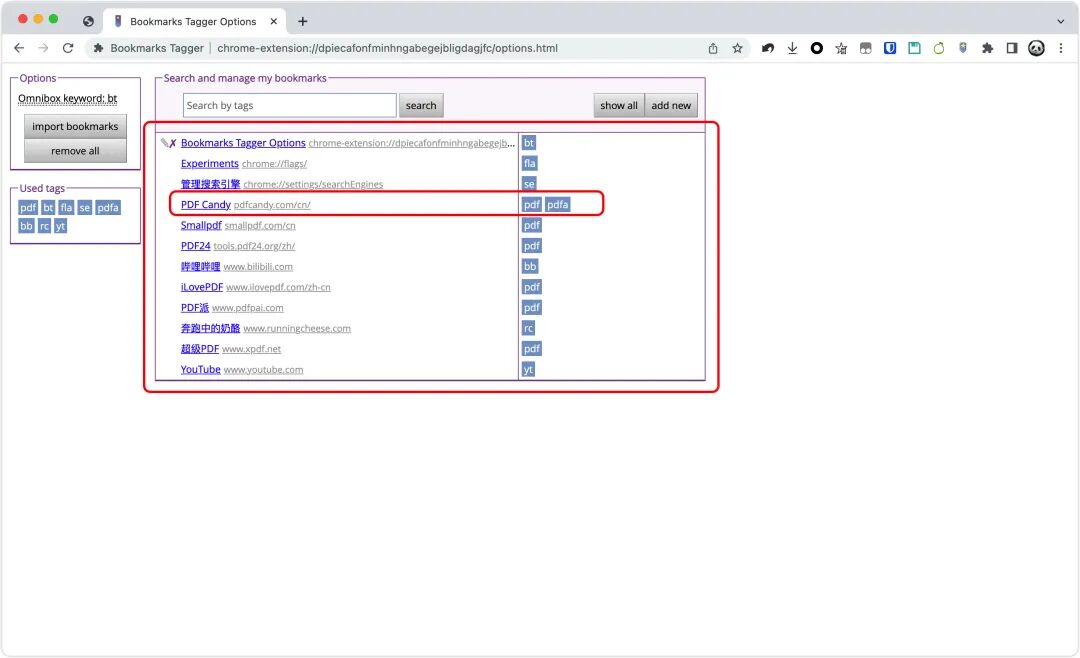The width and height of the screenshot is (1080, 658).
Task: Open the Chrome three-dot menu
Action: (1061, 48)
